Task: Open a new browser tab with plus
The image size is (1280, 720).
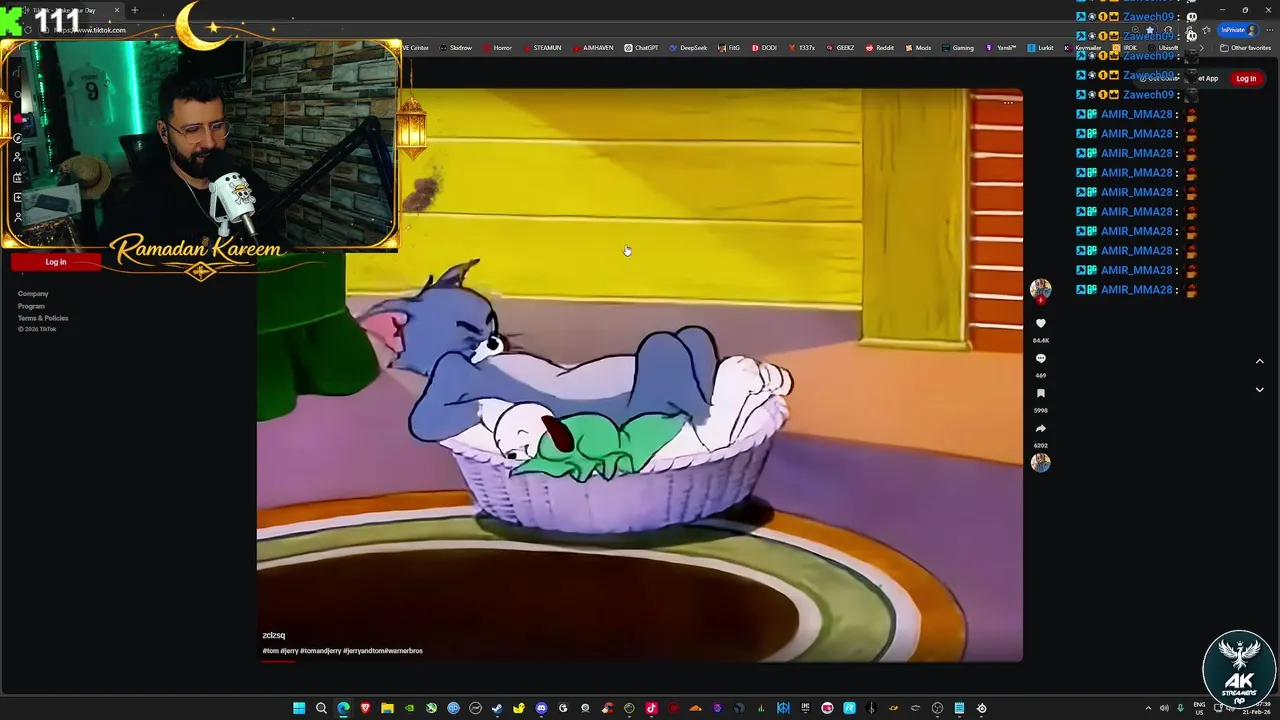Action: click(135, 10)
